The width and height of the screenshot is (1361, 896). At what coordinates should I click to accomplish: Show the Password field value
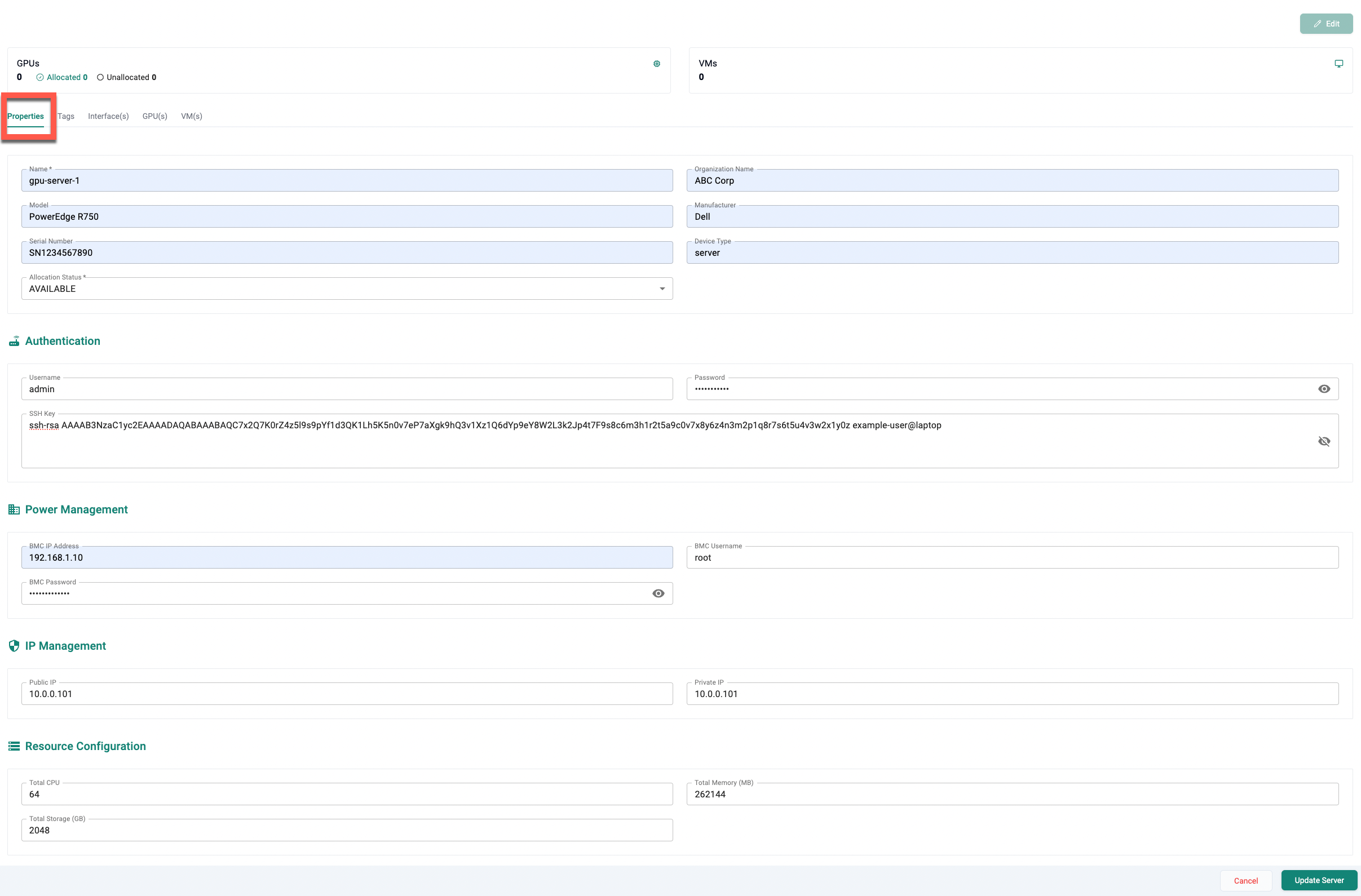pos(1323,389)
